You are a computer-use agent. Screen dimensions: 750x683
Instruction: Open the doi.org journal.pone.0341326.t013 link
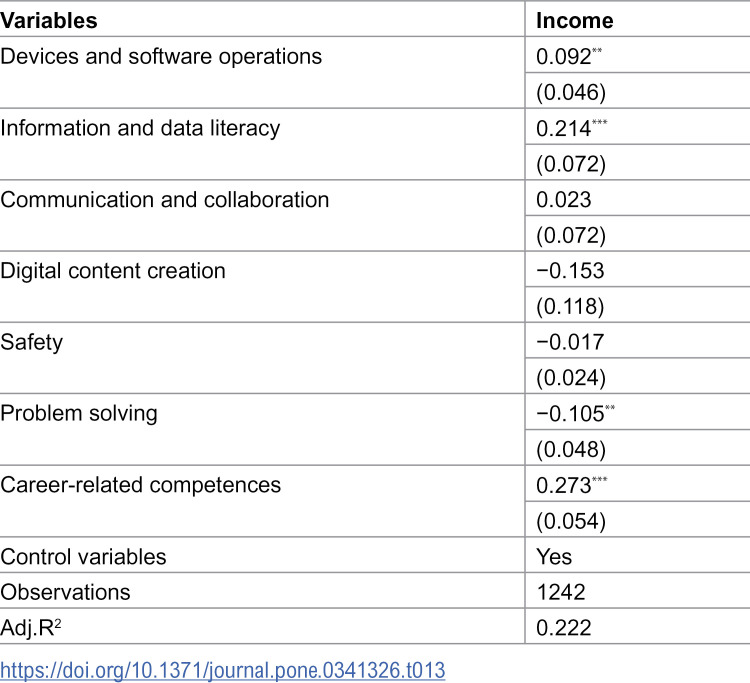pyautogui.click(x=222, y=670)
